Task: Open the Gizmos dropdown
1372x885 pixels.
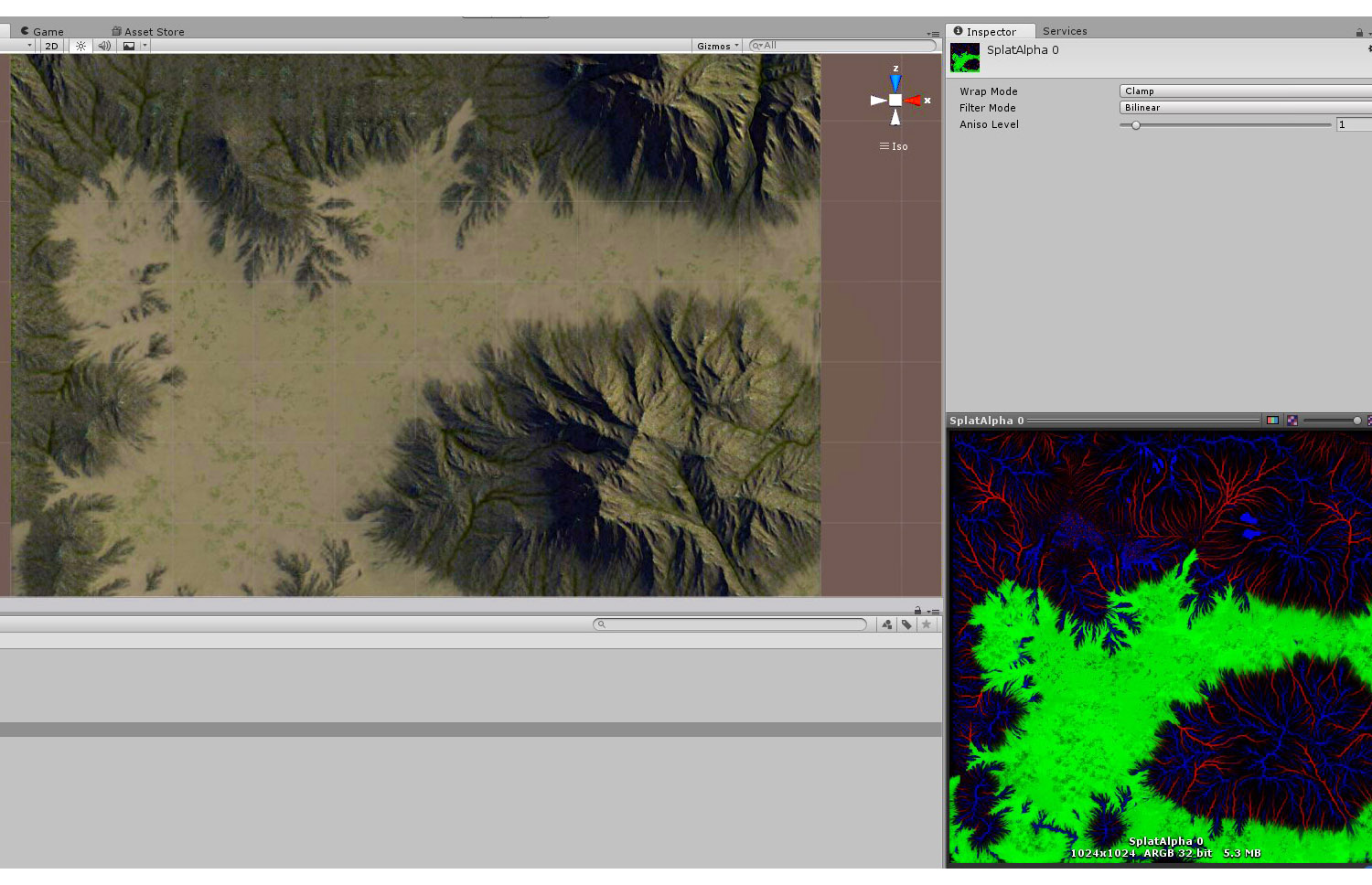Action: [718, 46]
